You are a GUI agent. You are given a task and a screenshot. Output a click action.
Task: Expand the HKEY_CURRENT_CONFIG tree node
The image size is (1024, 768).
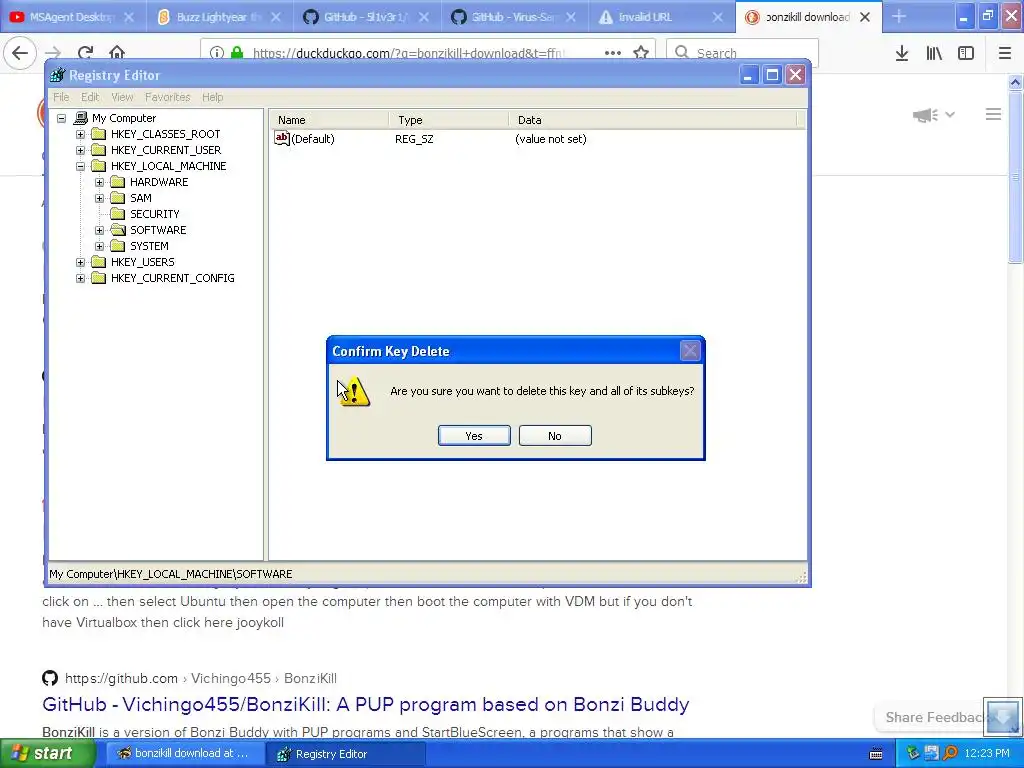pos(80,278)
